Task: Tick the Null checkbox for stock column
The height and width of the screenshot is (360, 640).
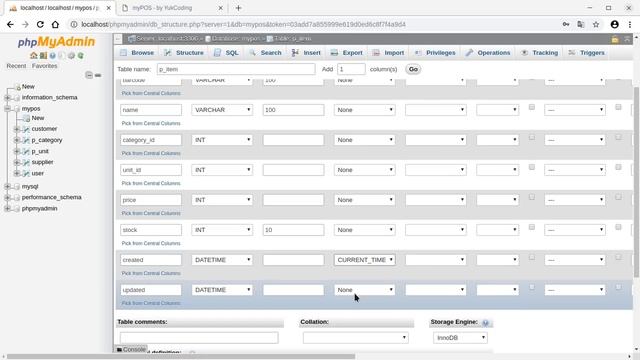Action: 531,227
